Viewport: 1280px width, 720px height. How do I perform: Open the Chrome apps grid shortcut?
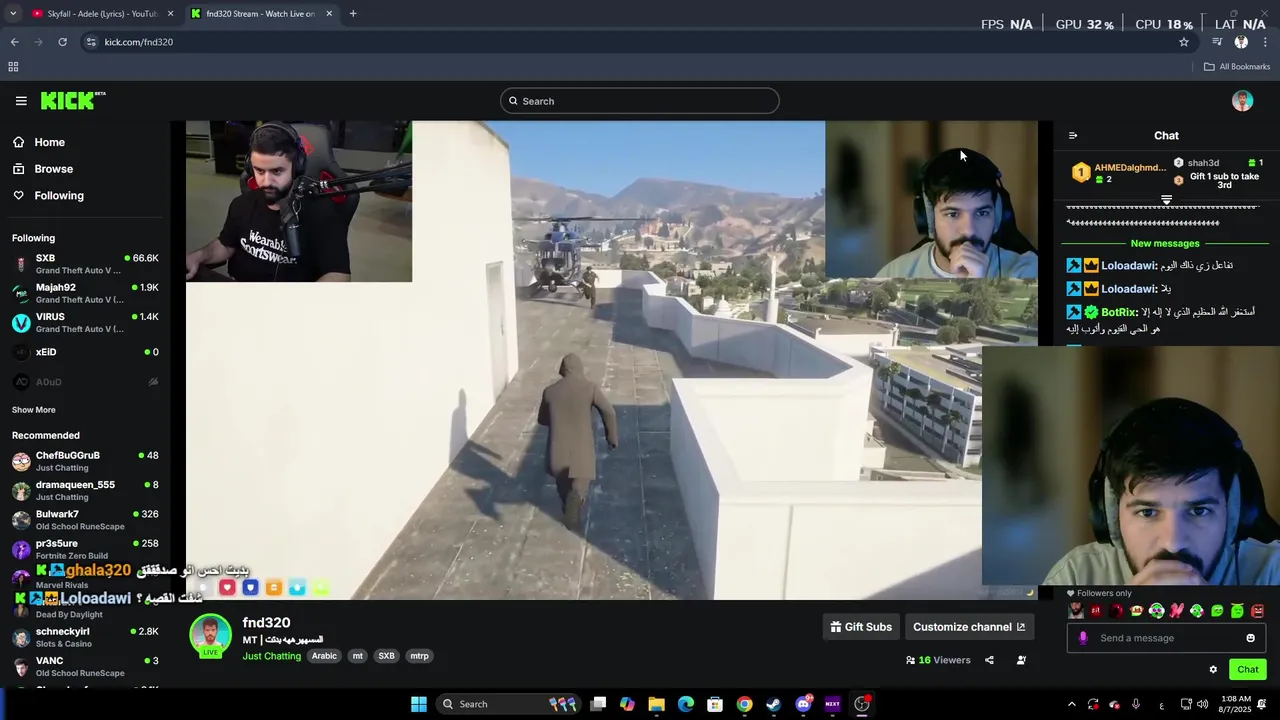point(13,67)
